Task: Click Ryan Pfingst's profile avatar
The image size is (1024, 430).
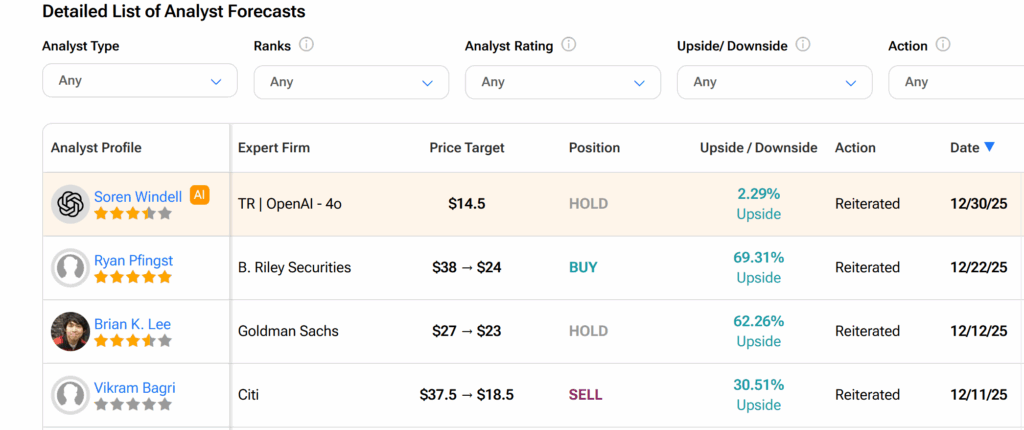Action: tap(70, 268)
